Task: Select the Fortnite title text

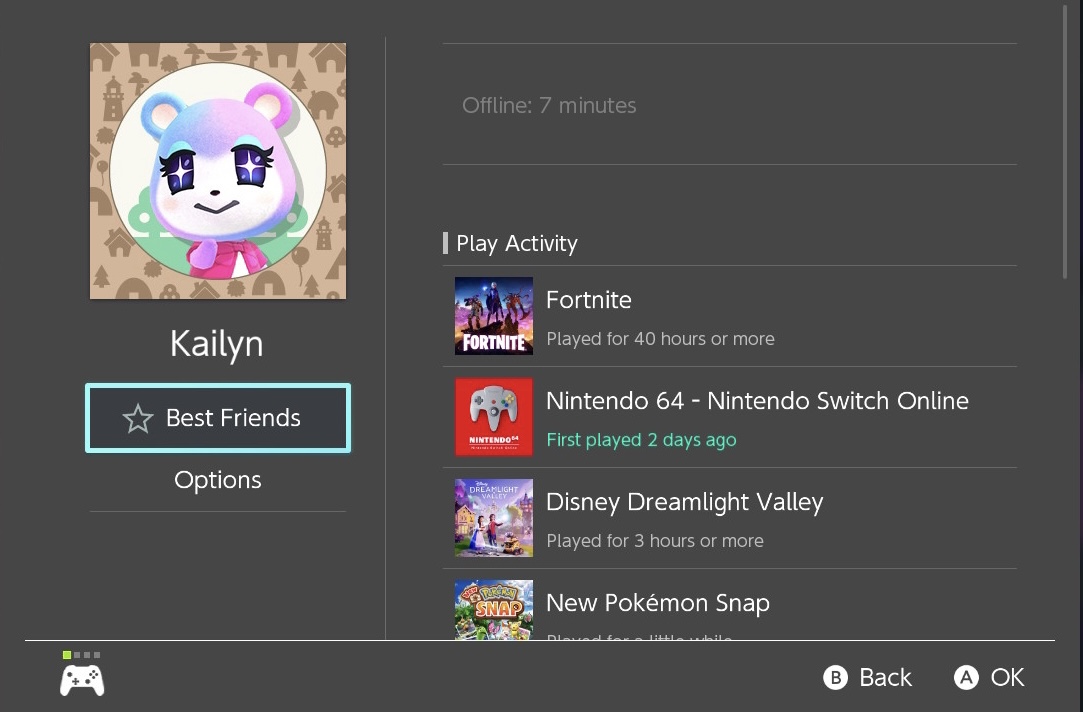Action: [588, 300]
